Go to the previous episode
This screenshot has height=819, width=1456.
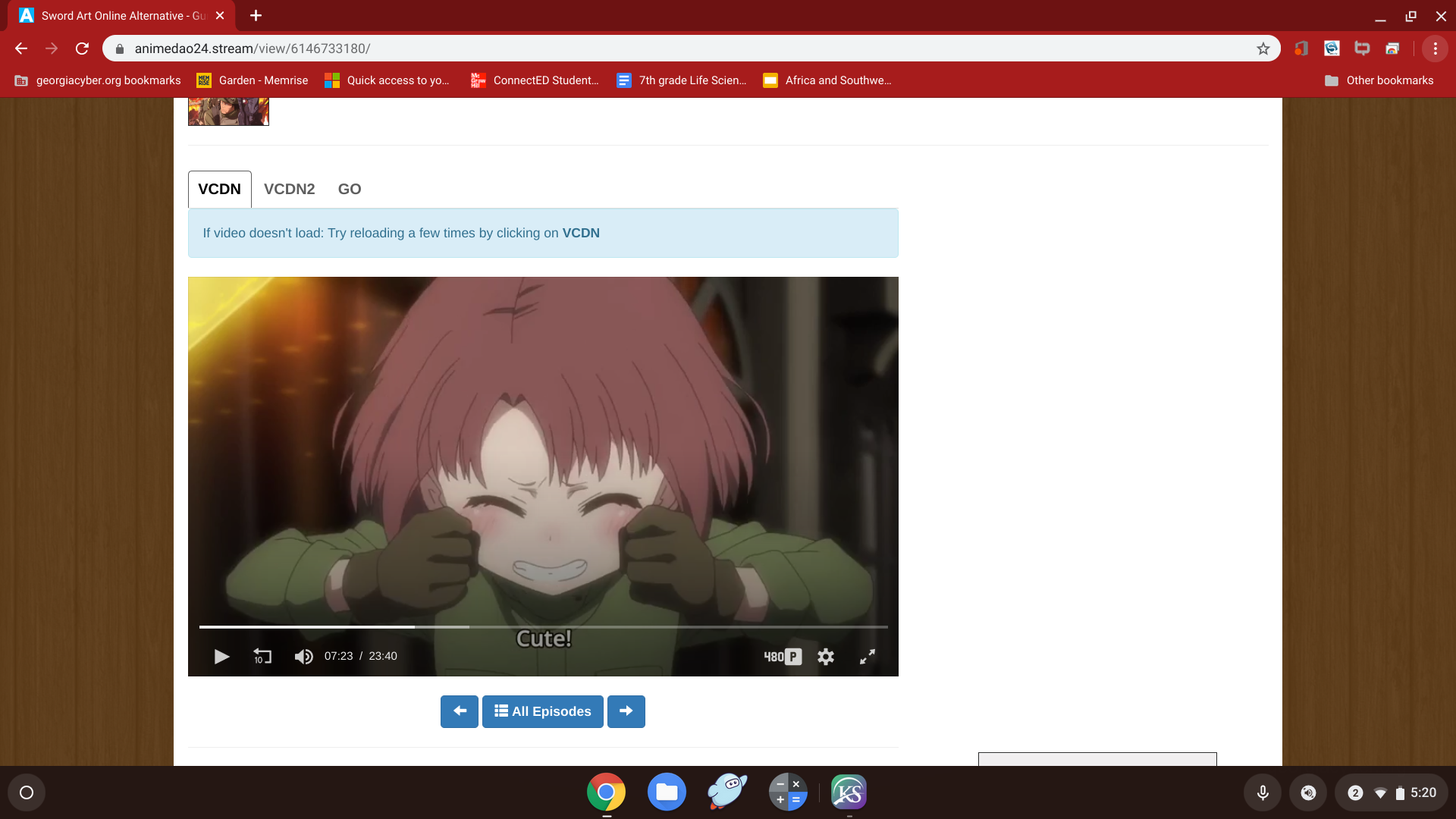click(x=460, y=711)
